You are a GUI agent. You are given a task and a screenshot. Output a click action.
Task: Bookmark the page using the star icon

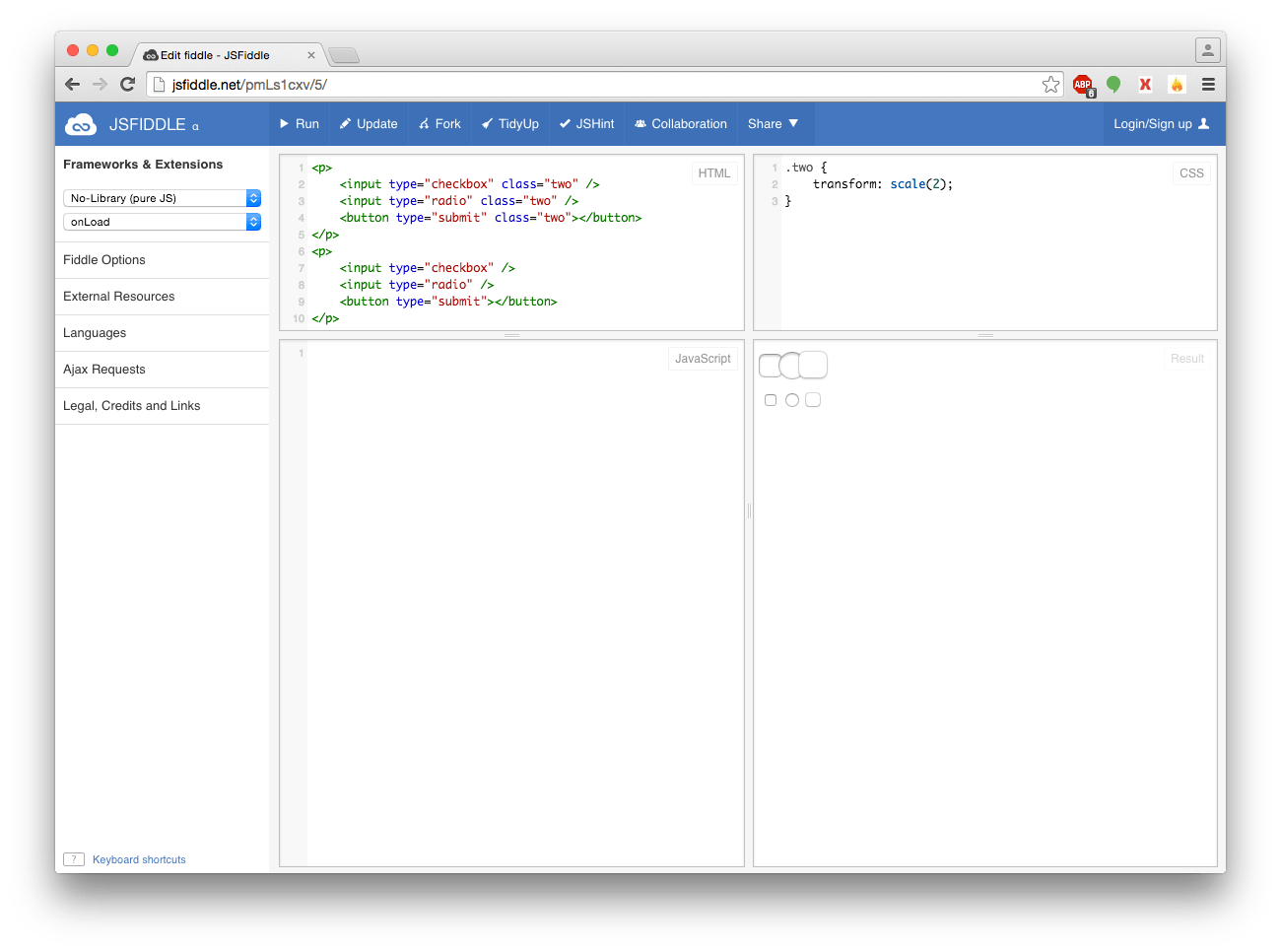point(1050,85)
